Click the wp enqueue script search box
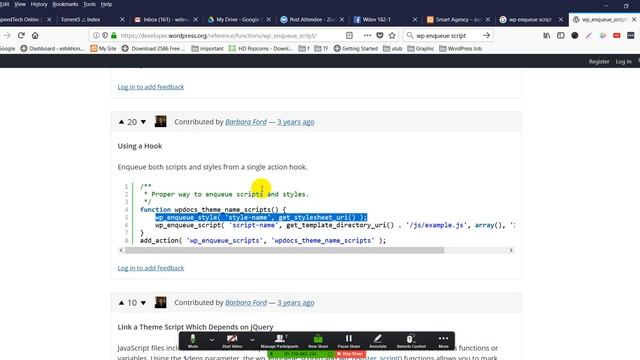 (447, 36)
